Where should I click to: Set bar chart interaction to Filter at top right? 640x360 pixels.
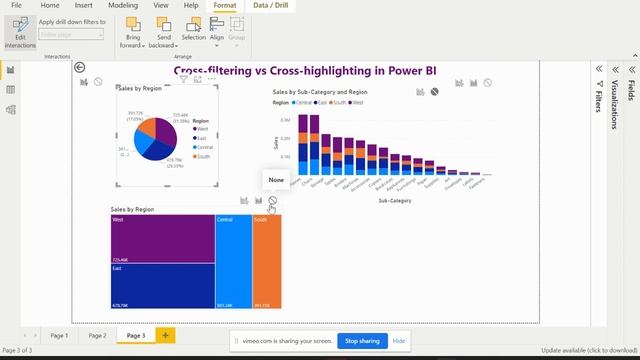pyautogui.click(x=459, y=83)
